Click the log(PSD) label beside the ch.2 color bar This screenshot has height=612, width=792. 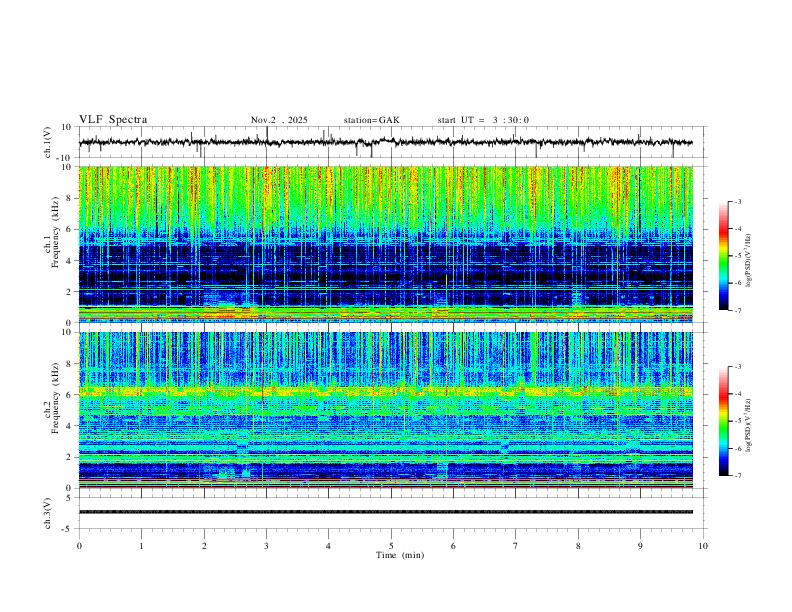coord(748,426)
